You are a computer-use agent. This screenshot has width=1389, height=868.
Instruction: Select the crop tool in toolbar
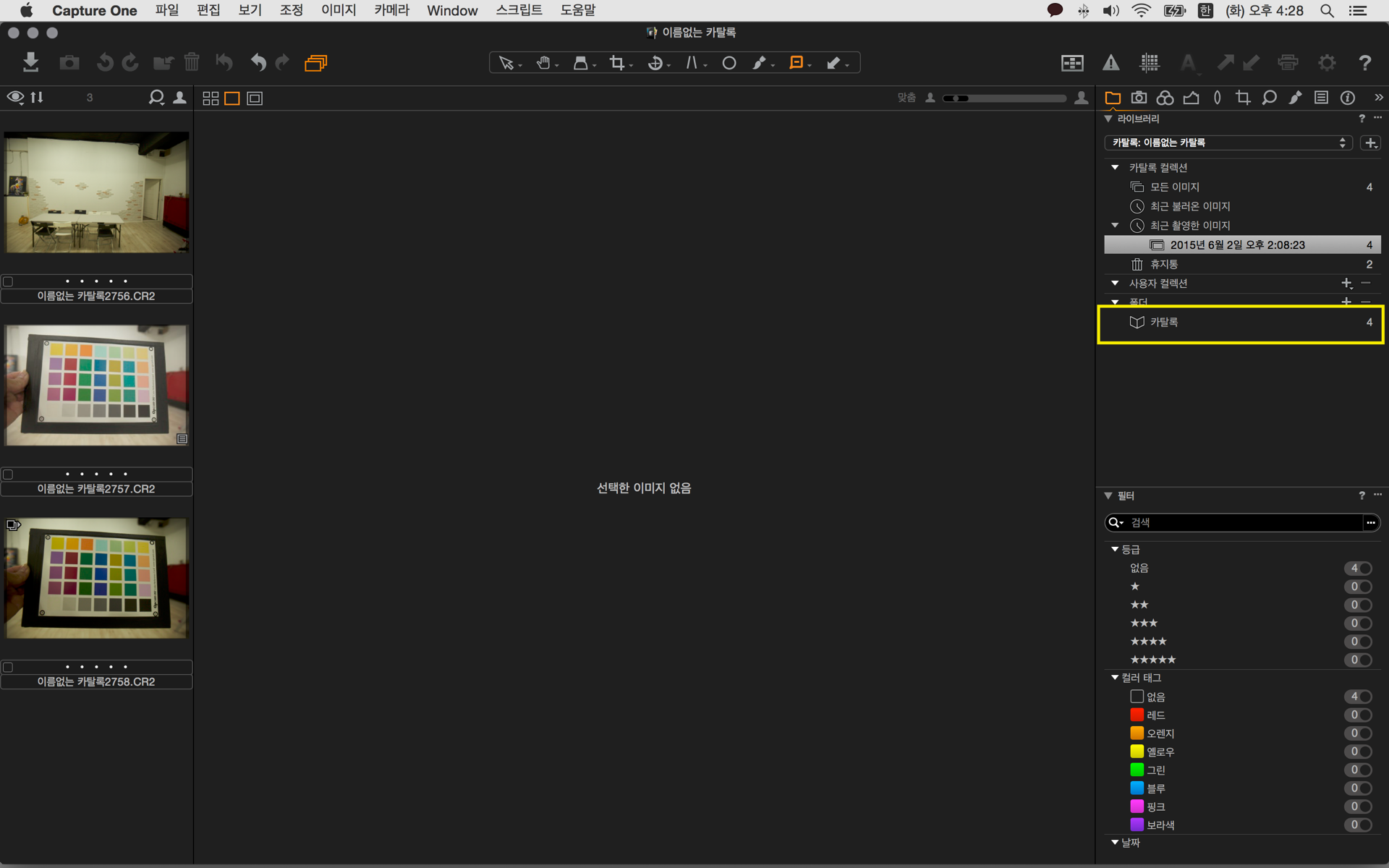617,63
